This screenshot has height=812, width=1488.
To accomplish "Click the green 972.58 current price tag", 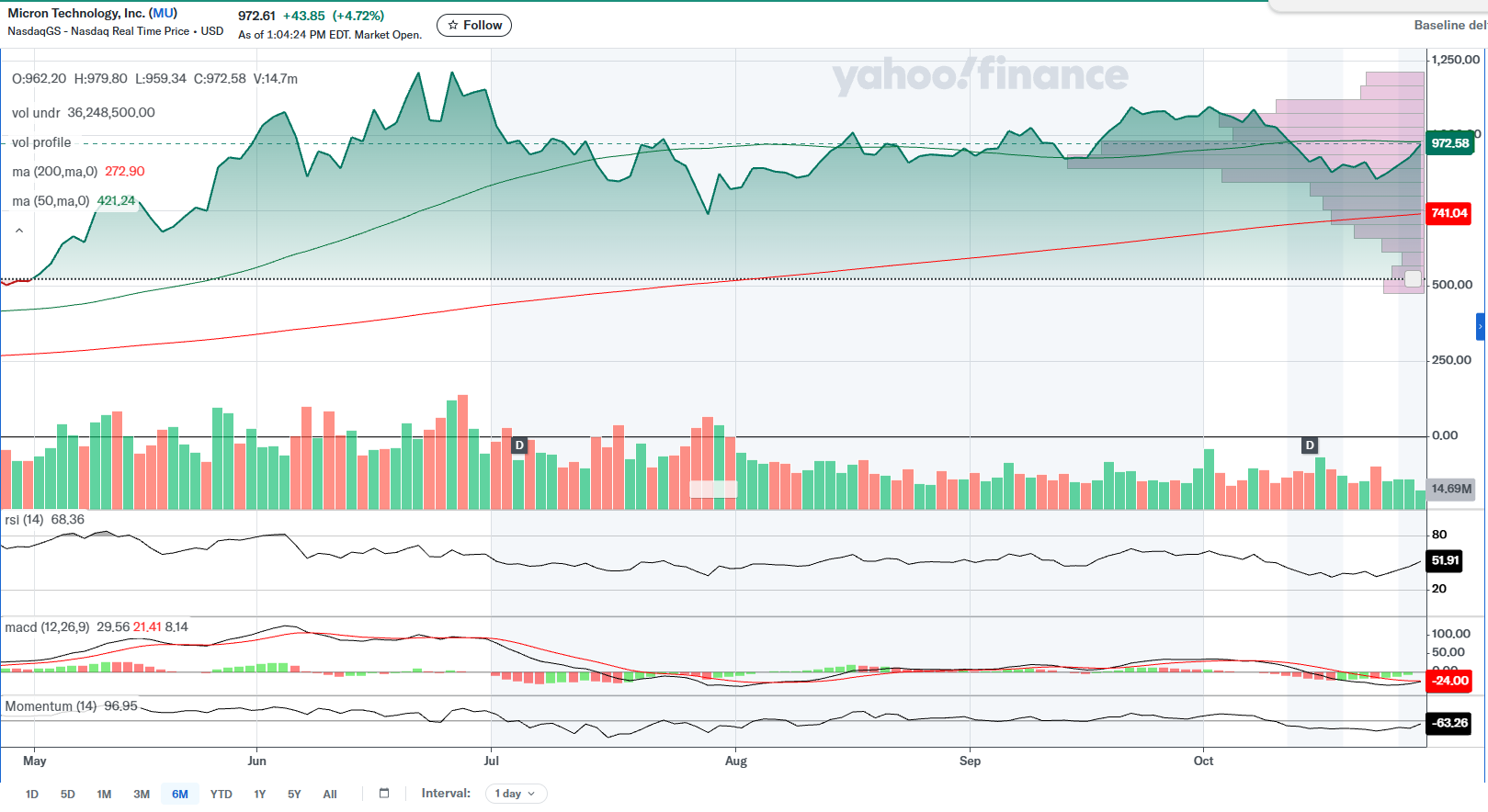I will click(x=1450, y=143).
